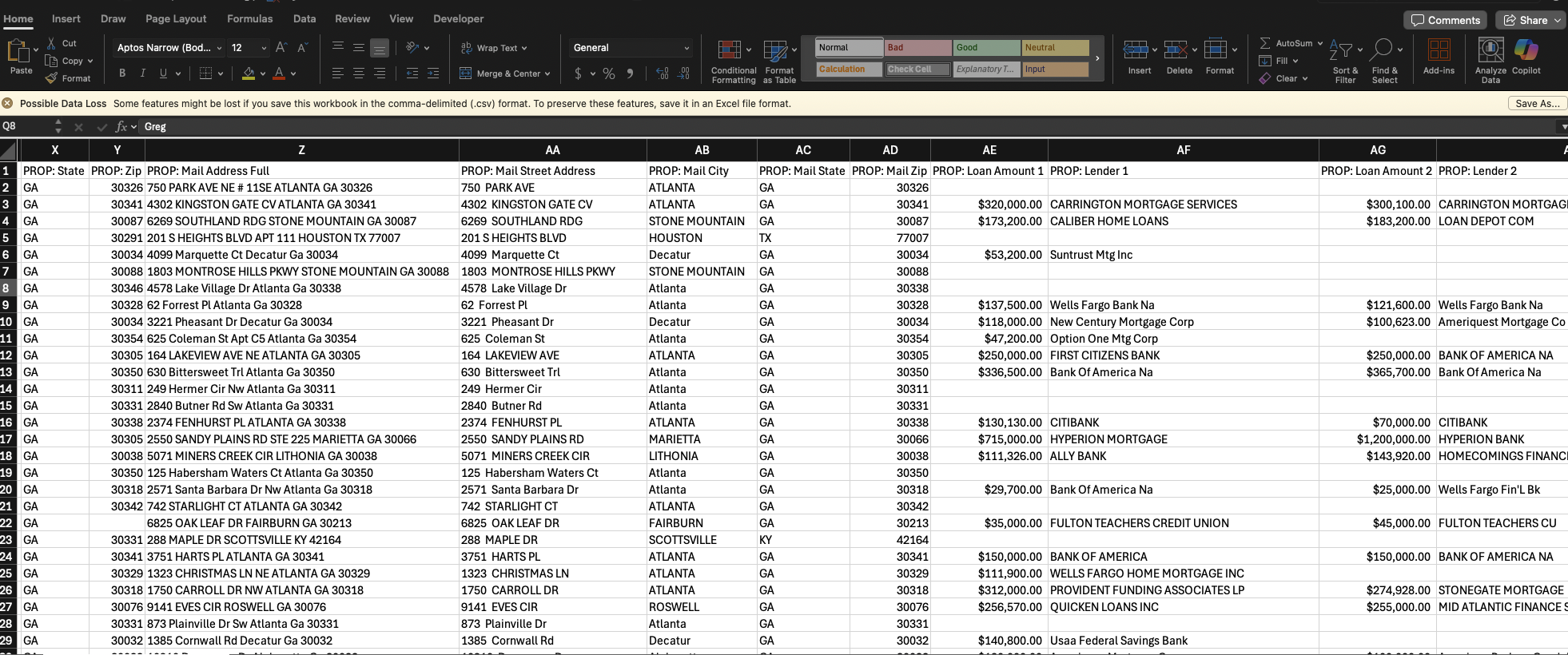Apply the red font color swatch
The height and width of the screenshot is (655, 1568).
[279, 73]
